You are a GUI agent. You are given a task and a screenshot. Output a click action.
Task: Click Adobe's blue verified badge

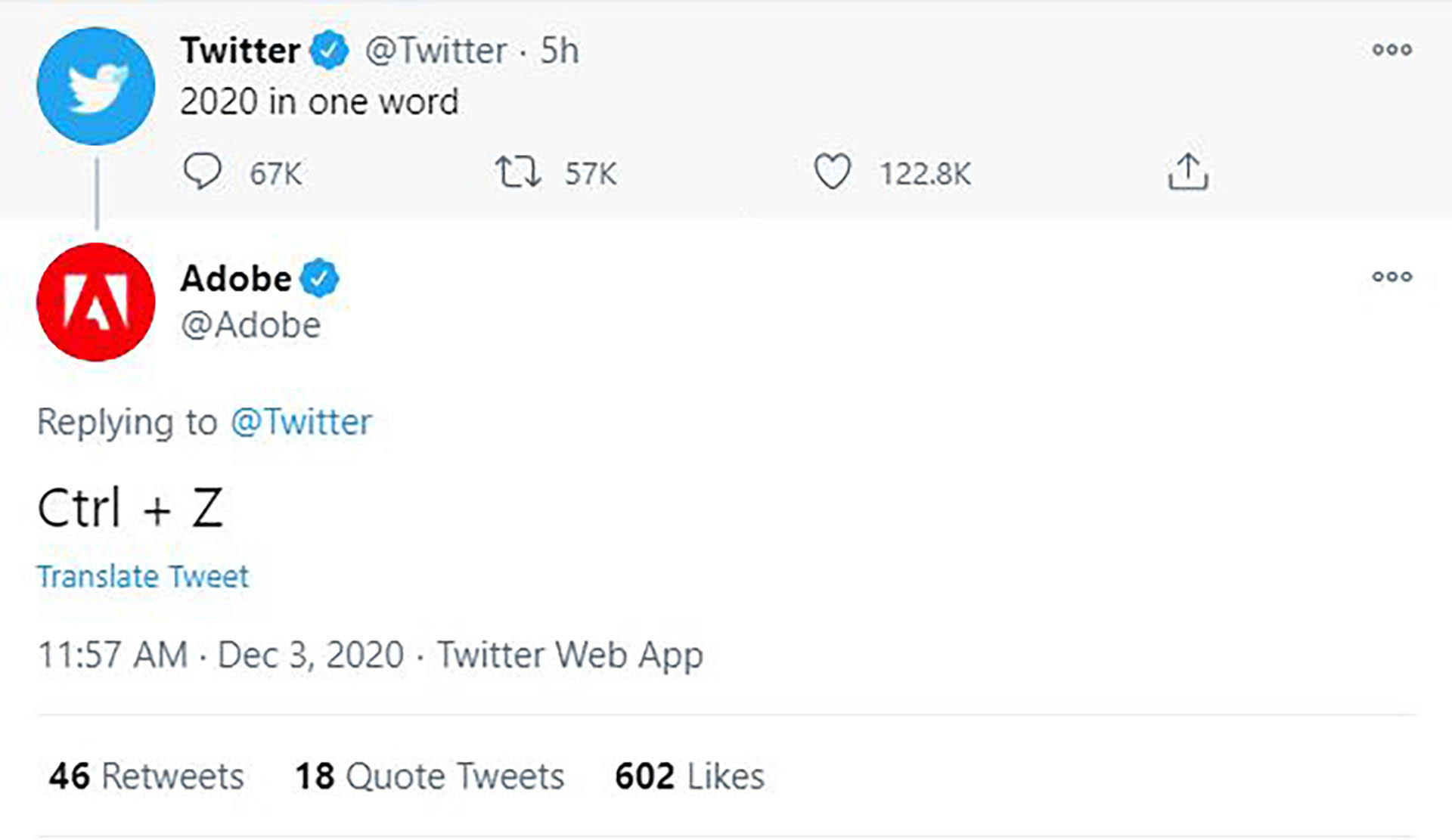[319, 278]
